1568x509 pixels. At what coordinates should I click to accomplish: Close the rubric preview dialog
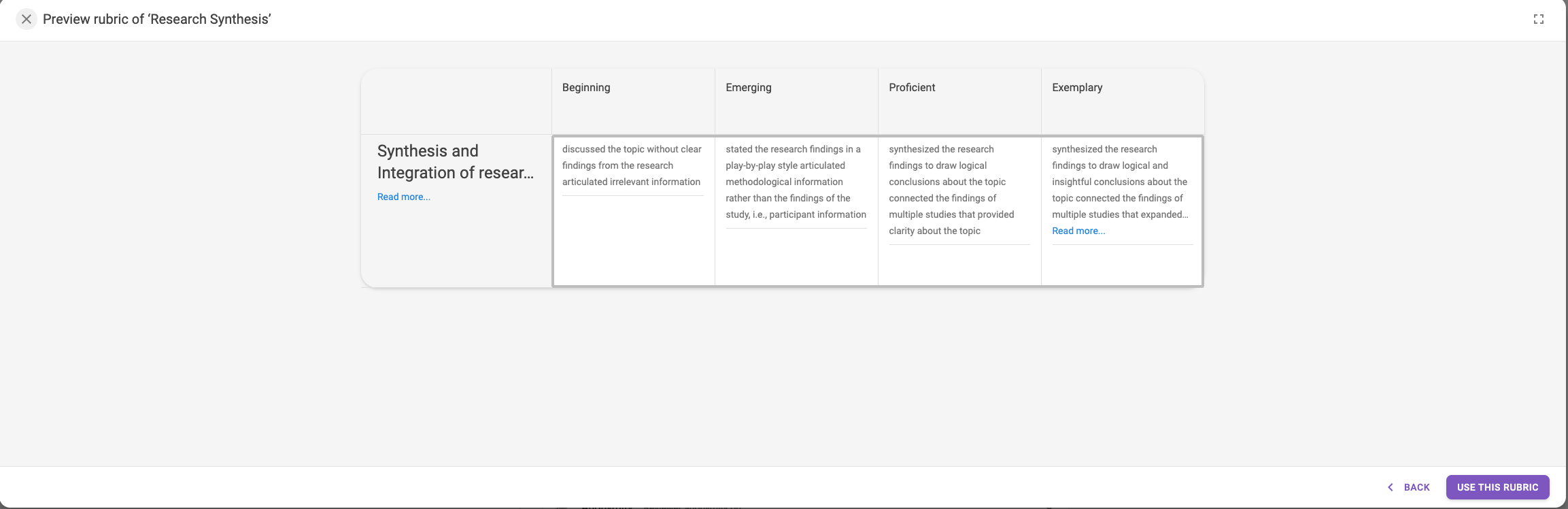pyautogui.click(x=27, y=19)
